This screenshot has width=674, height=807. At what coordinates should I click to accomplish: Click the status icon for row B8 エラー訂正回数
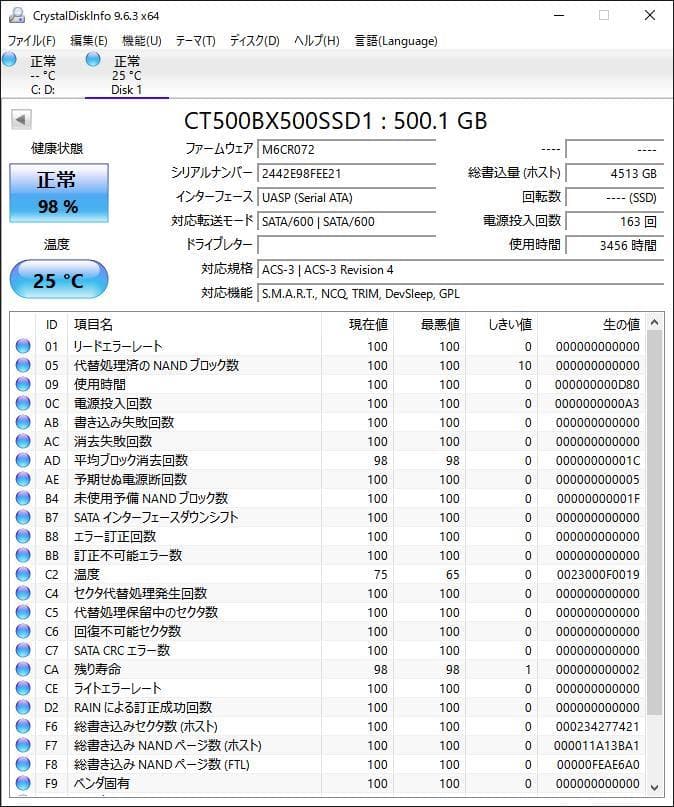click(x=23, y=536)
